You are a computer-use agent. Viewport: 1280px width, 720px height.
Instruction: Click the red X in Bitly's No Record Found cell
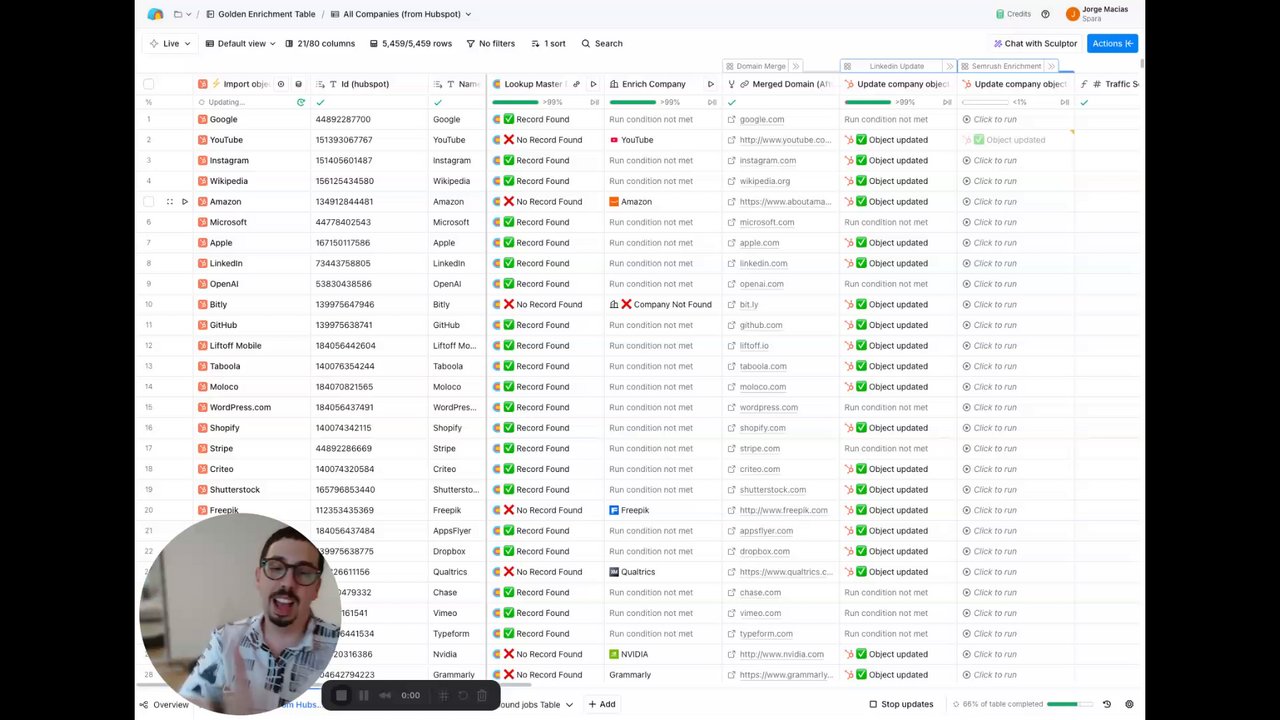[x=509, y=305]
